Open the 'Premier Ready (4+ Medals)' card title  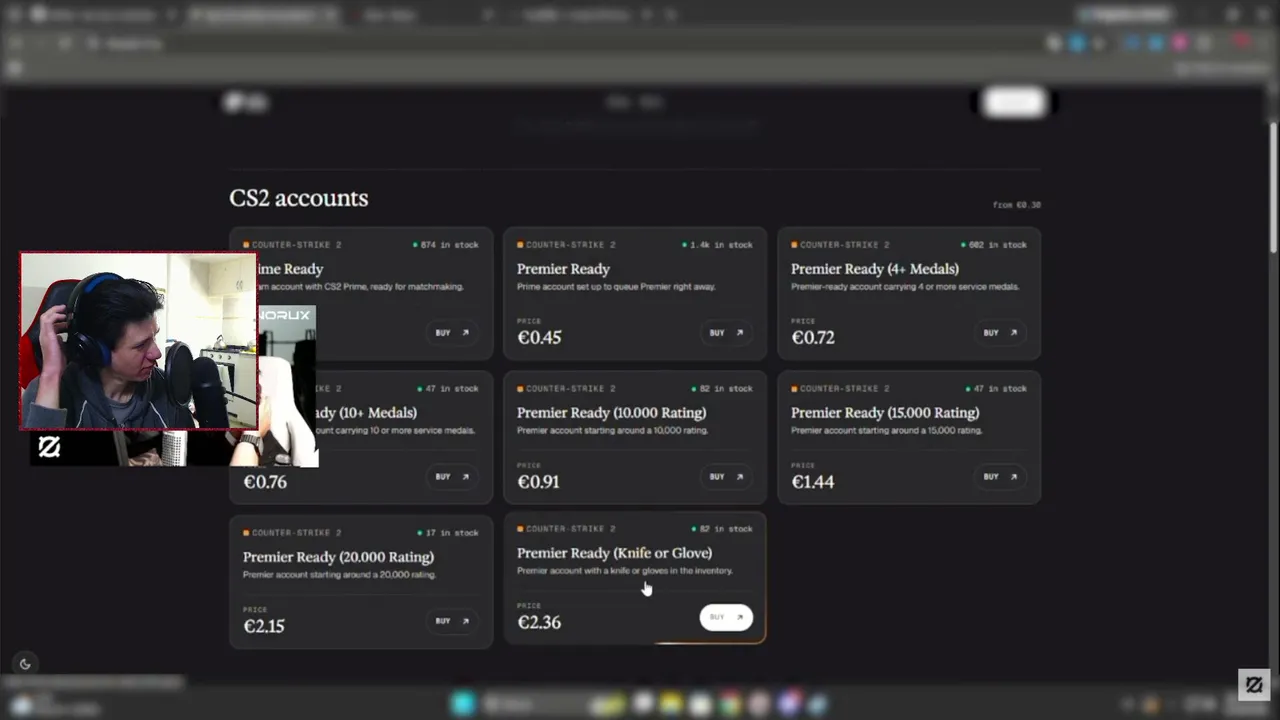click(874, 269)
